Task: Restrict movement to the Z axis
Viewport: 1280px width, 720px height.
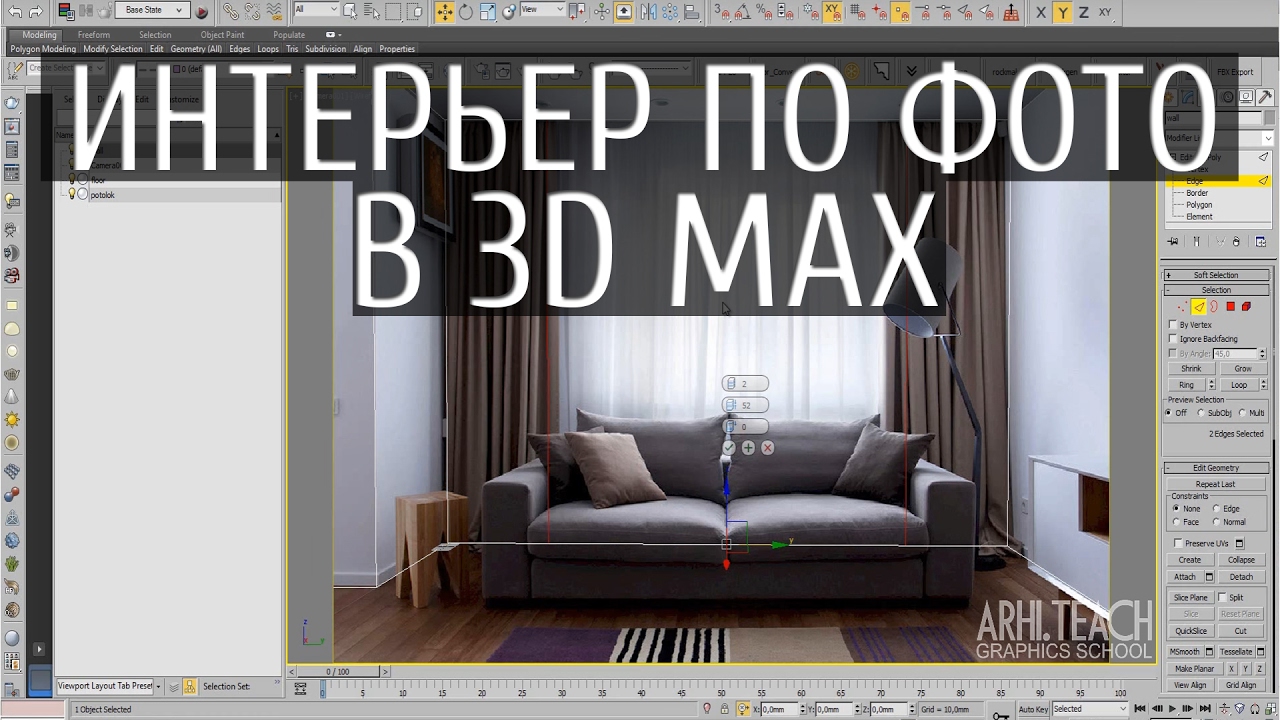Action: pos(1083,12)
